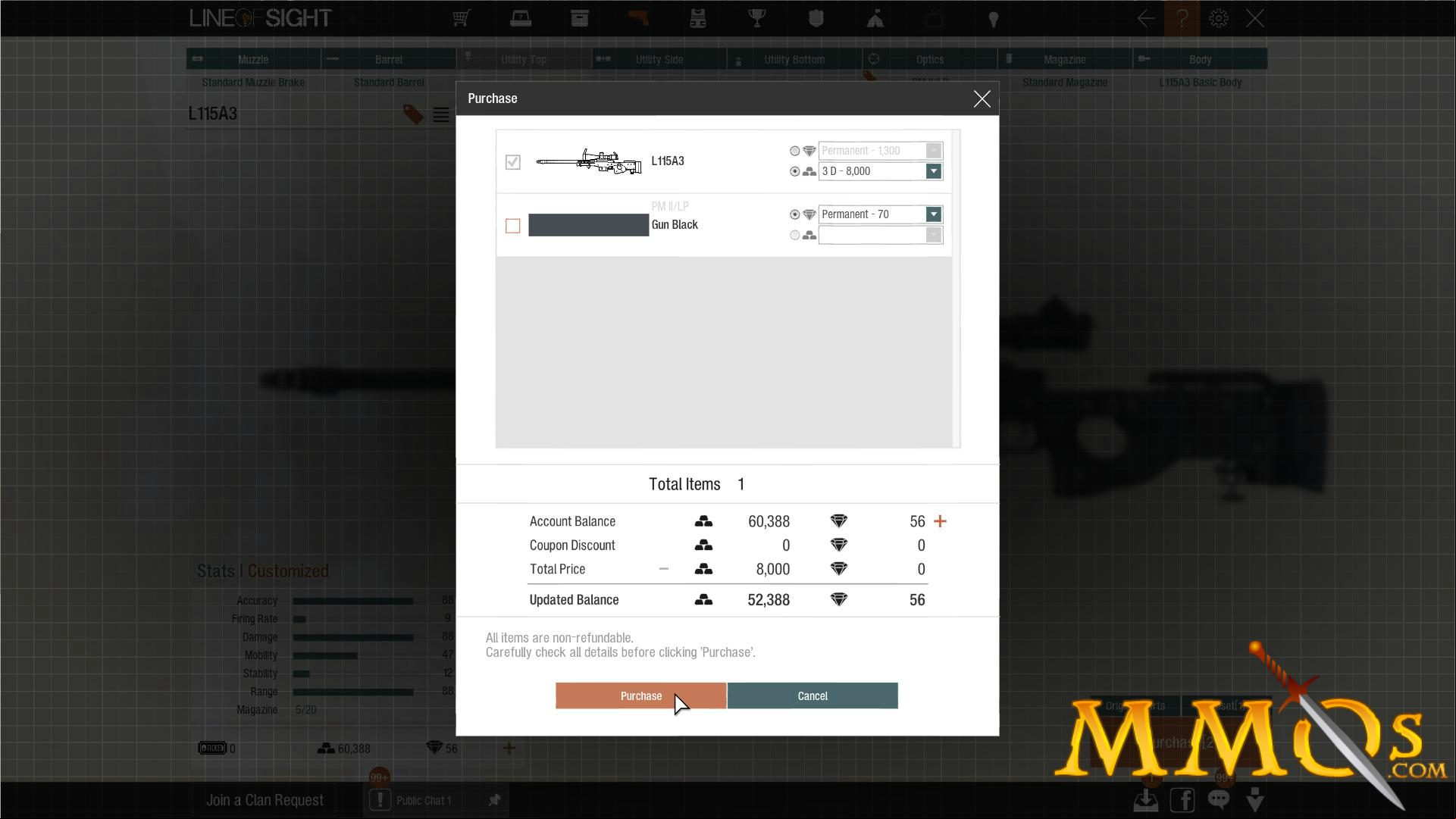Open the shopping cart store icon

coord(462,18)
